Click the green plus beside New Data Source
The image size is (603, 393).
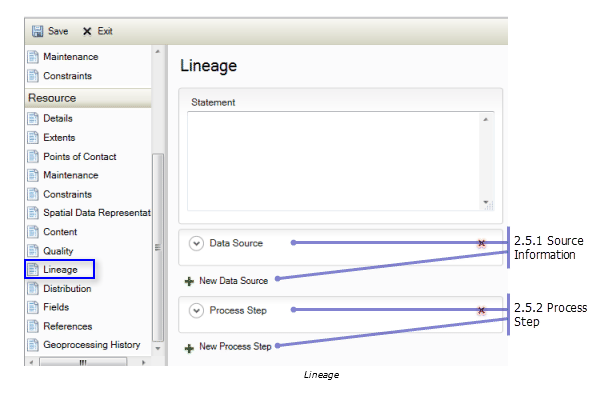[x=189, y=281]
